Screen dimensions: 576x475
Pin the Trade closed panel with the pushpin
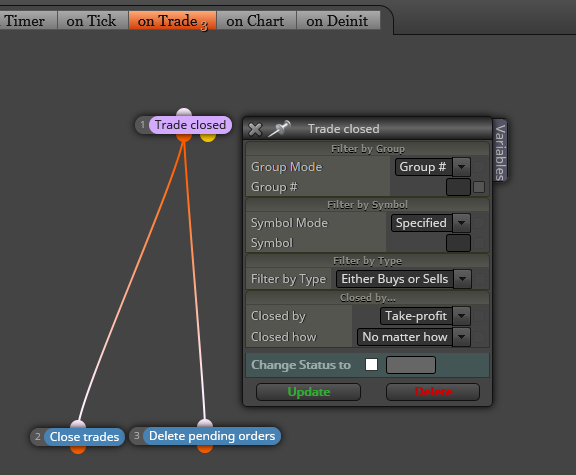tap(280, 129)
